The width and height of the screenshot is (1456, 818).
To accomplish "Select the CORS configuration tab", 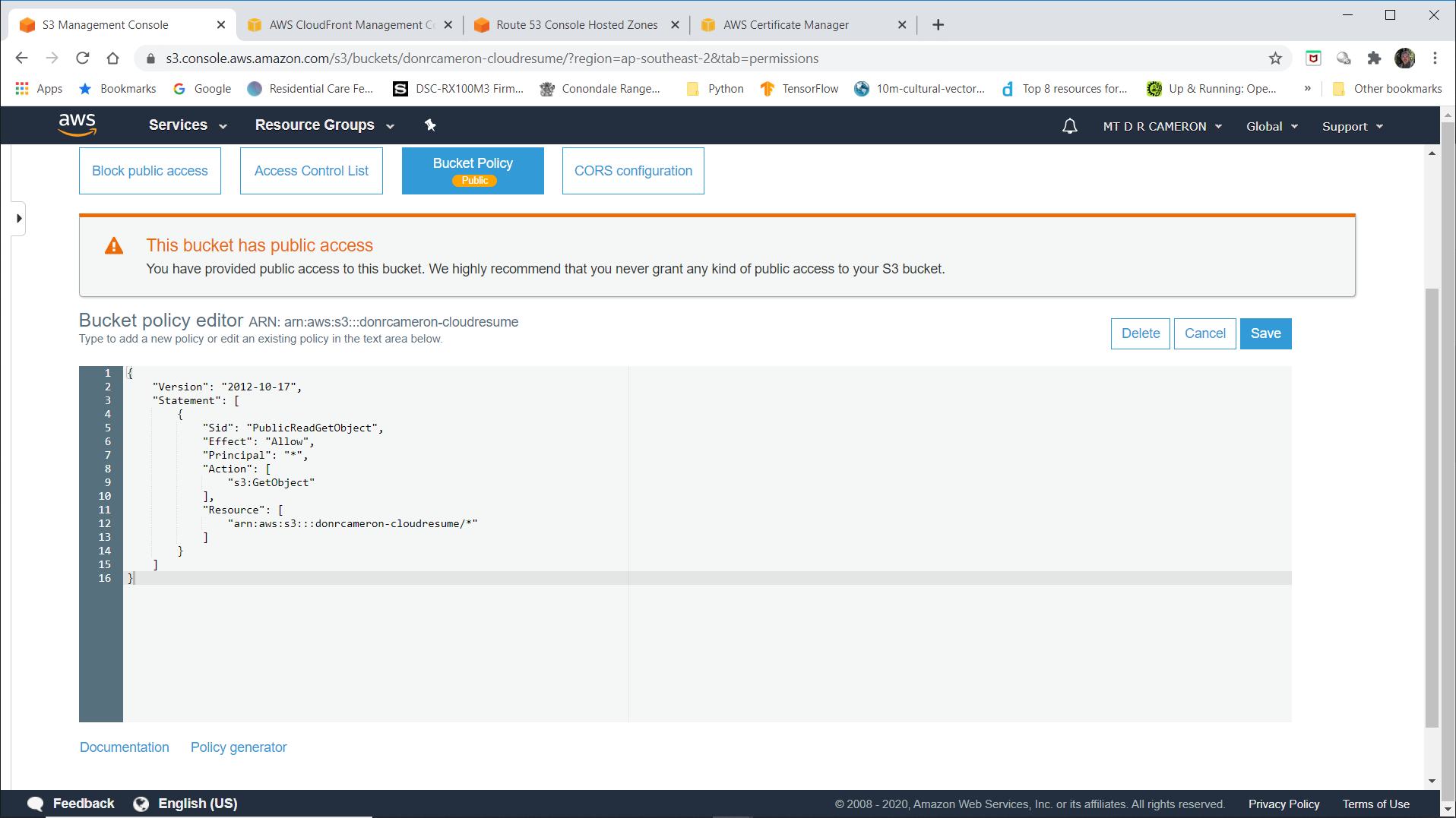I will pos(633,171).
